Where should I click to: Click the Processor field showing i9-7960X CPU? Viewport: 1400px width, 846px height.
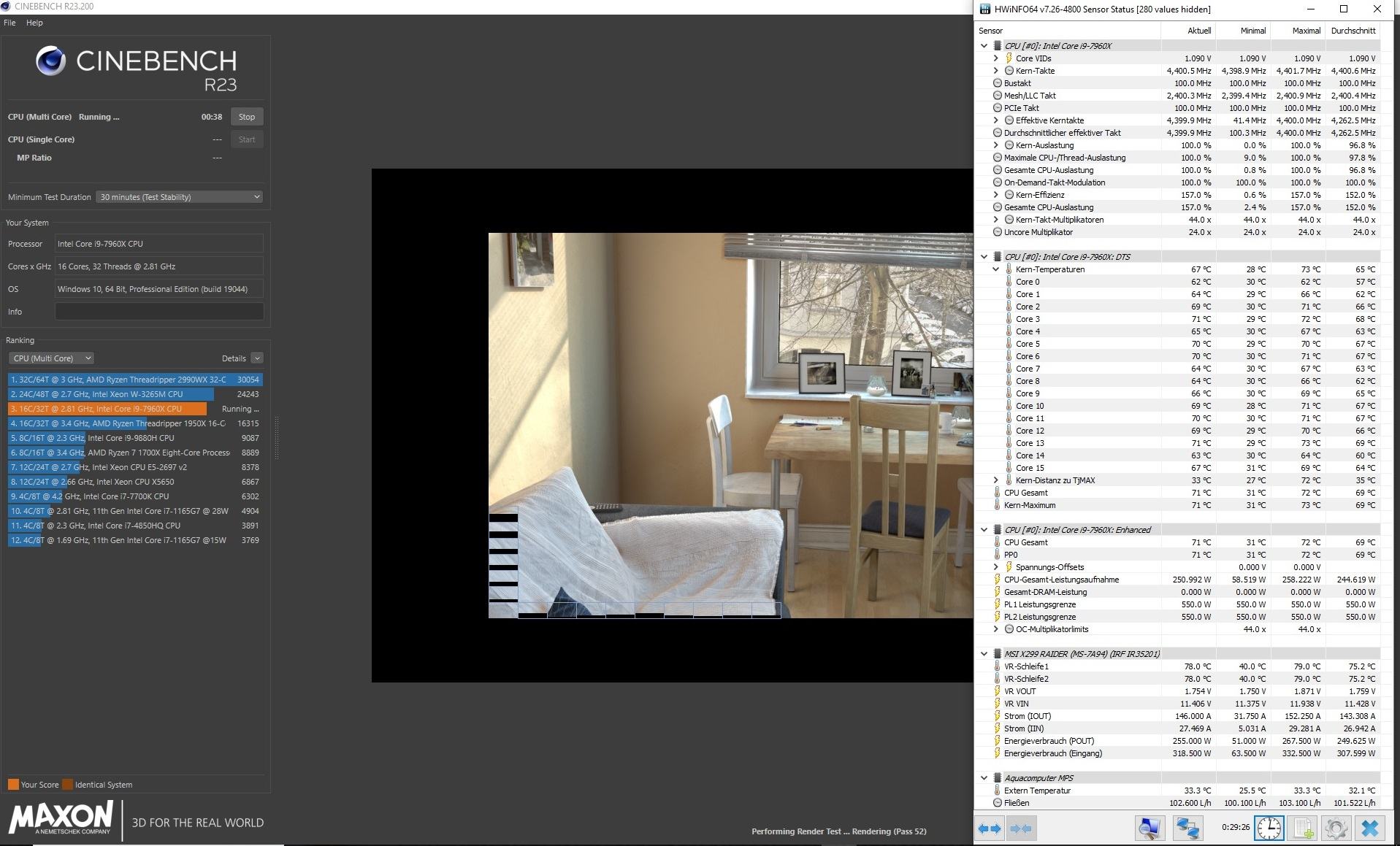[159, 244]
